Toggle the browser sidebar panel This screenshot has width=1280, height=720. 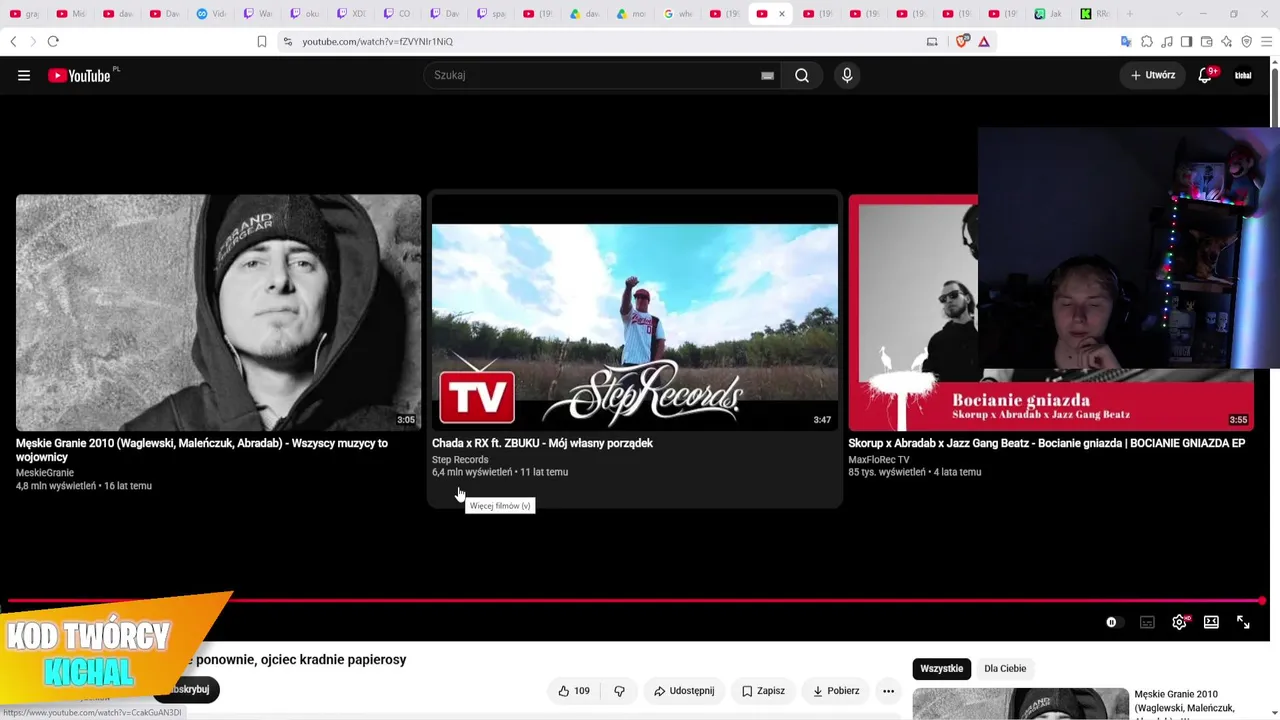tap(1186, 41)
